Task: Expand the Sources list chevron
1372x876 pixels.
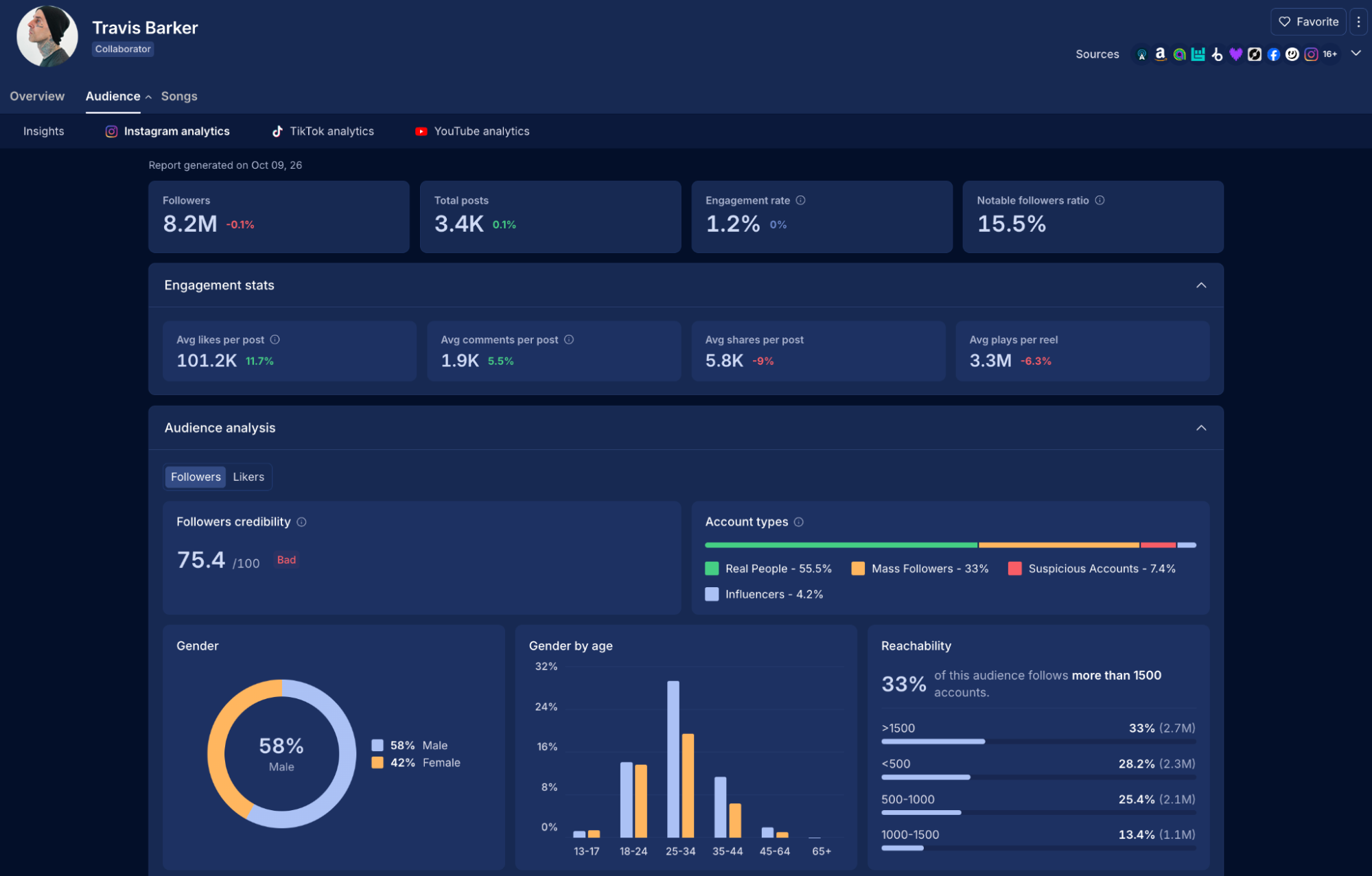Action: 1356,54
